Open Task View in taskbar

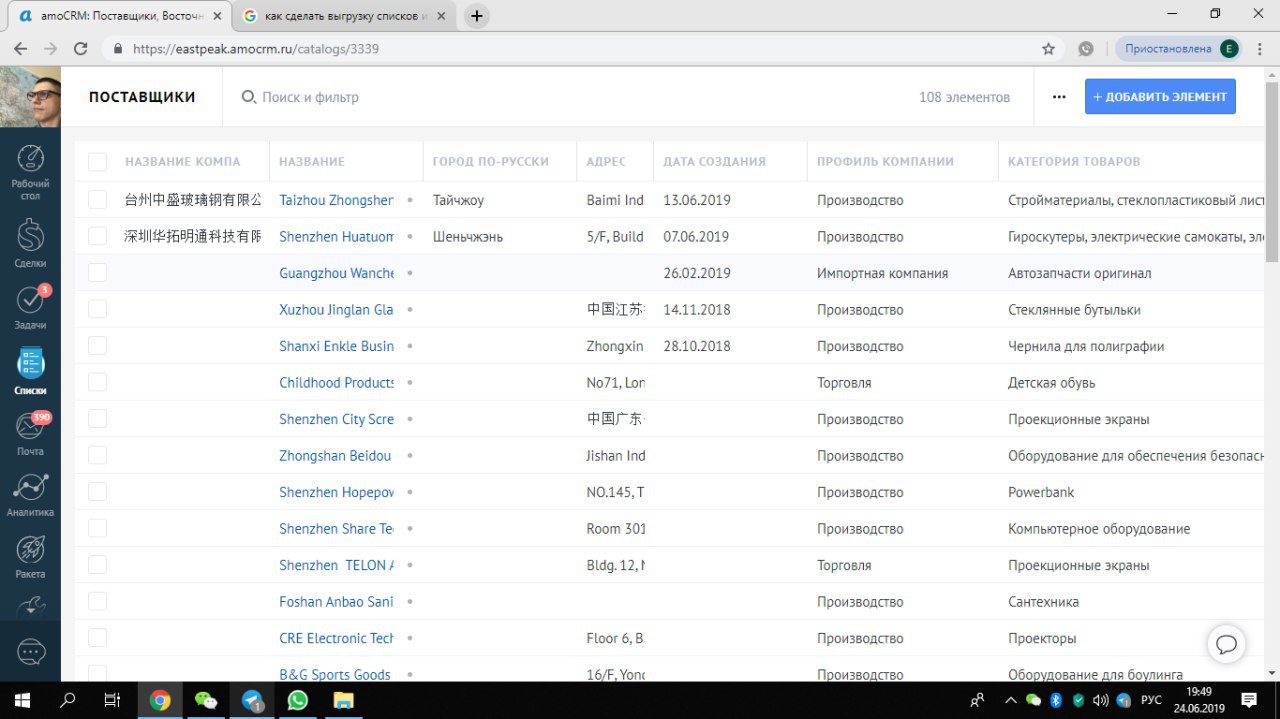coord(113,700)
